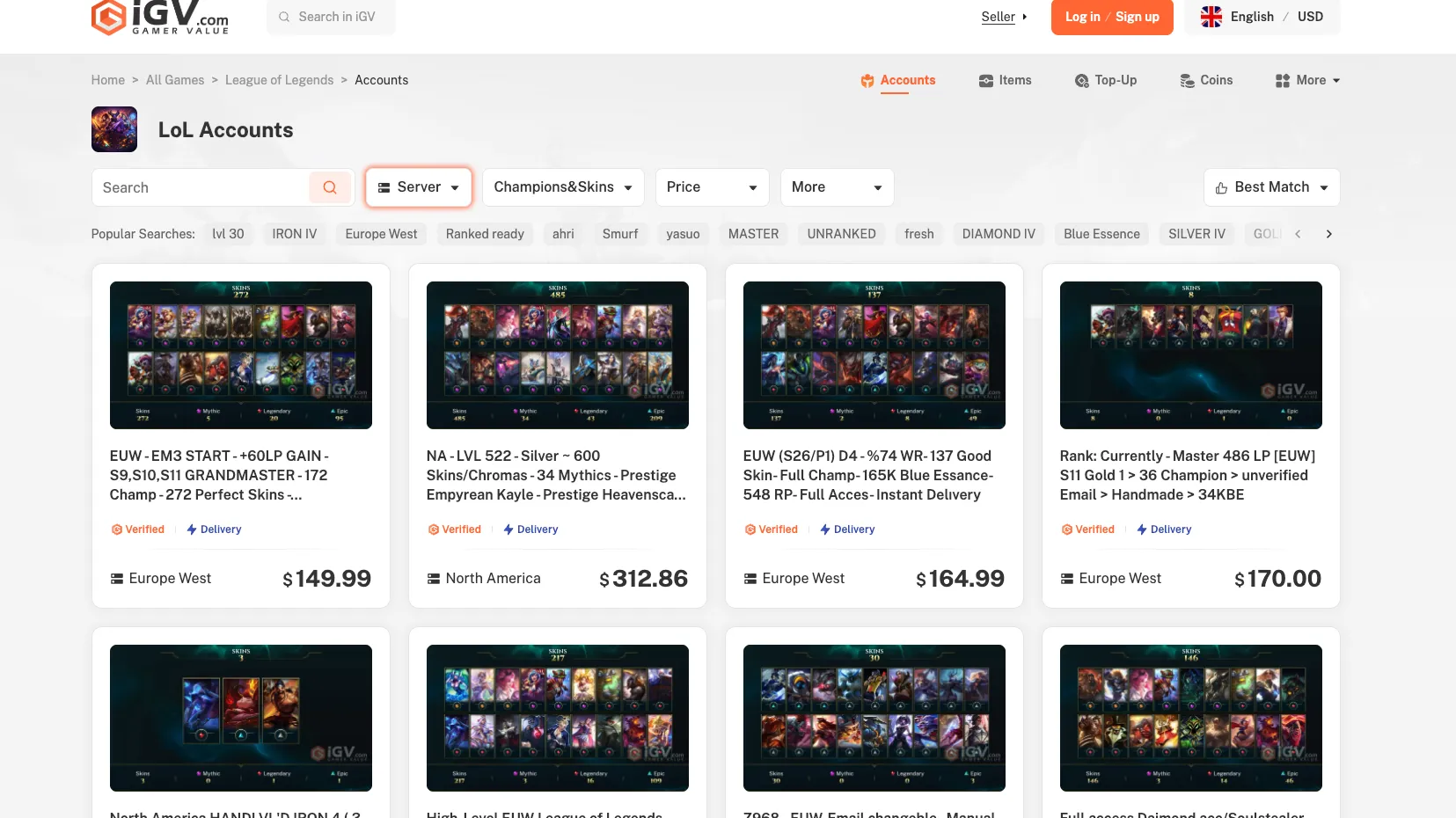1456x818 pixels.
Task: Click the iGV Gamer Value logo
Action: (160, 17)
